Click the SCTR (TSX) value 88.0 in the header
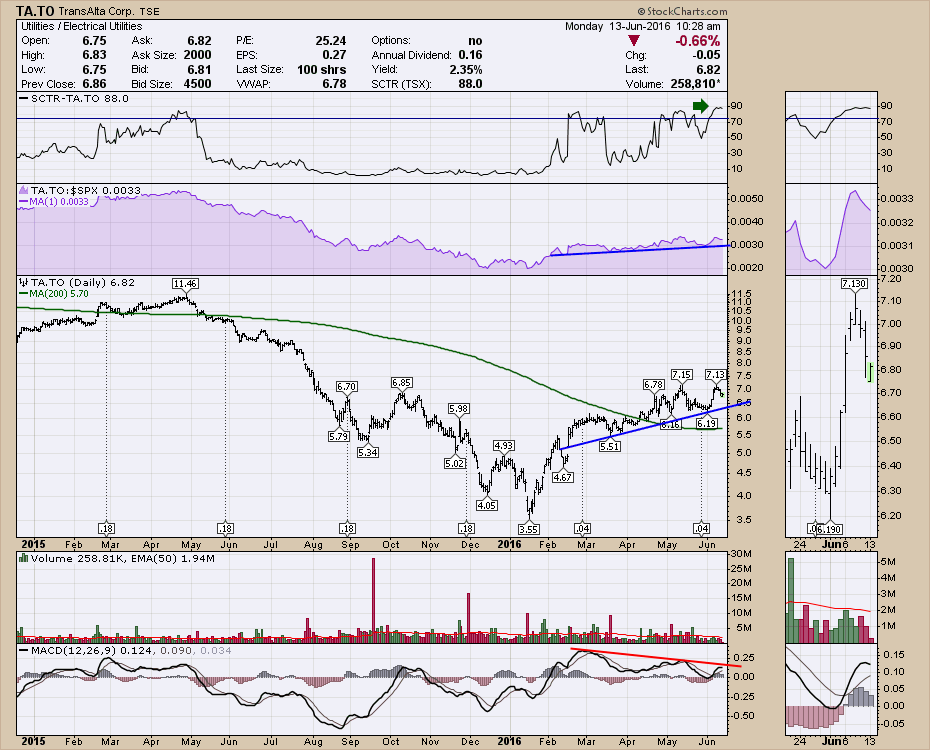Screen dimensions: 930x750 [470, 84]
